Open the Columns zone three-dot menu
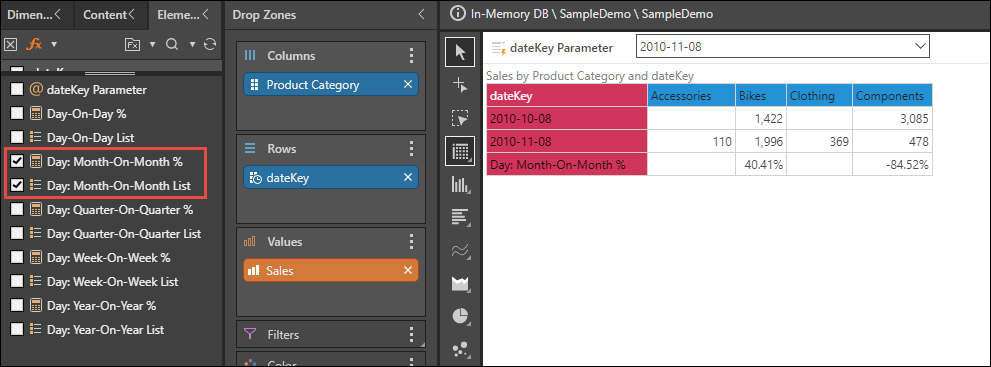The width and height of the screenshot is (991, 367). click(x=411, y=56)
